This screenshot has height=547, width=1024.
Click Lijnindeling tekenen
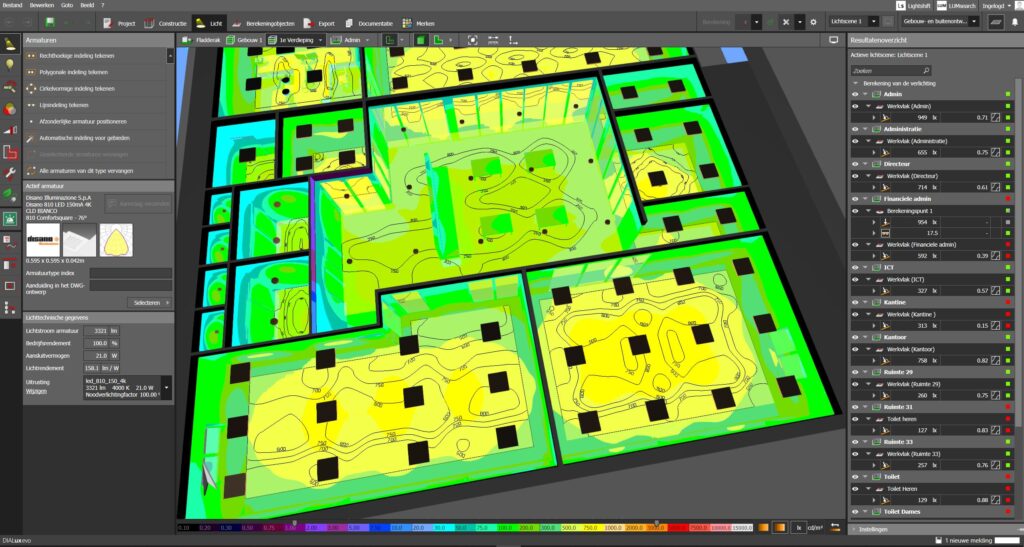coord(63,105)
